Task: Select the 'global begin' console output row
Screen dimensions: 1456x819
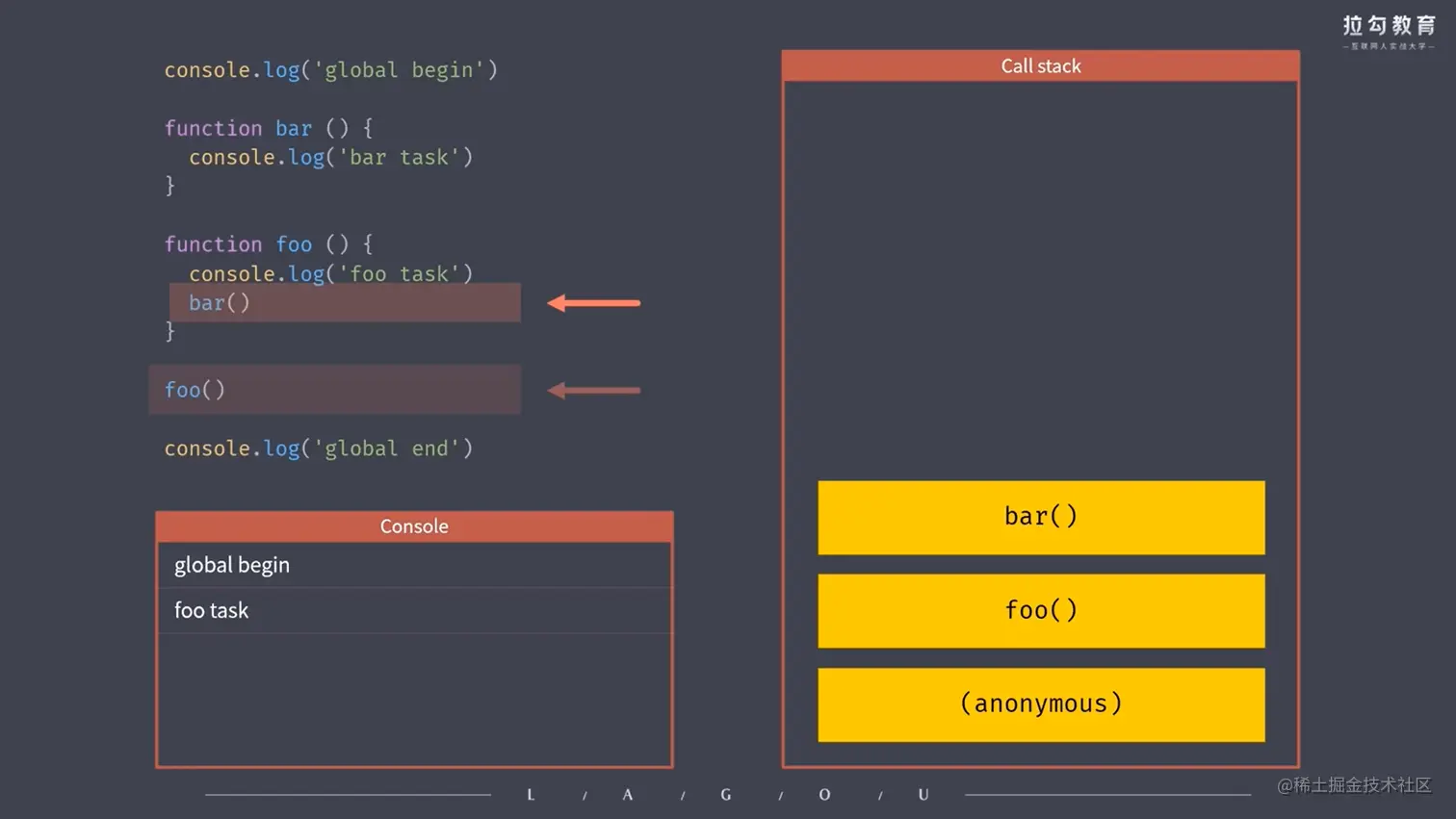Action: click(x=414, y=565)
